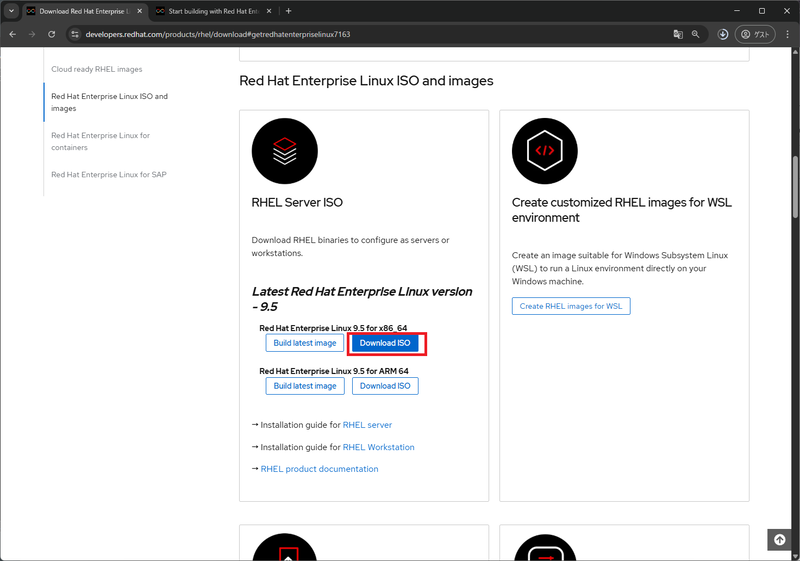Click the WSL code brackets hexagon icon
This screenshot has width=800, height=561.
click(x=545, y=151)
